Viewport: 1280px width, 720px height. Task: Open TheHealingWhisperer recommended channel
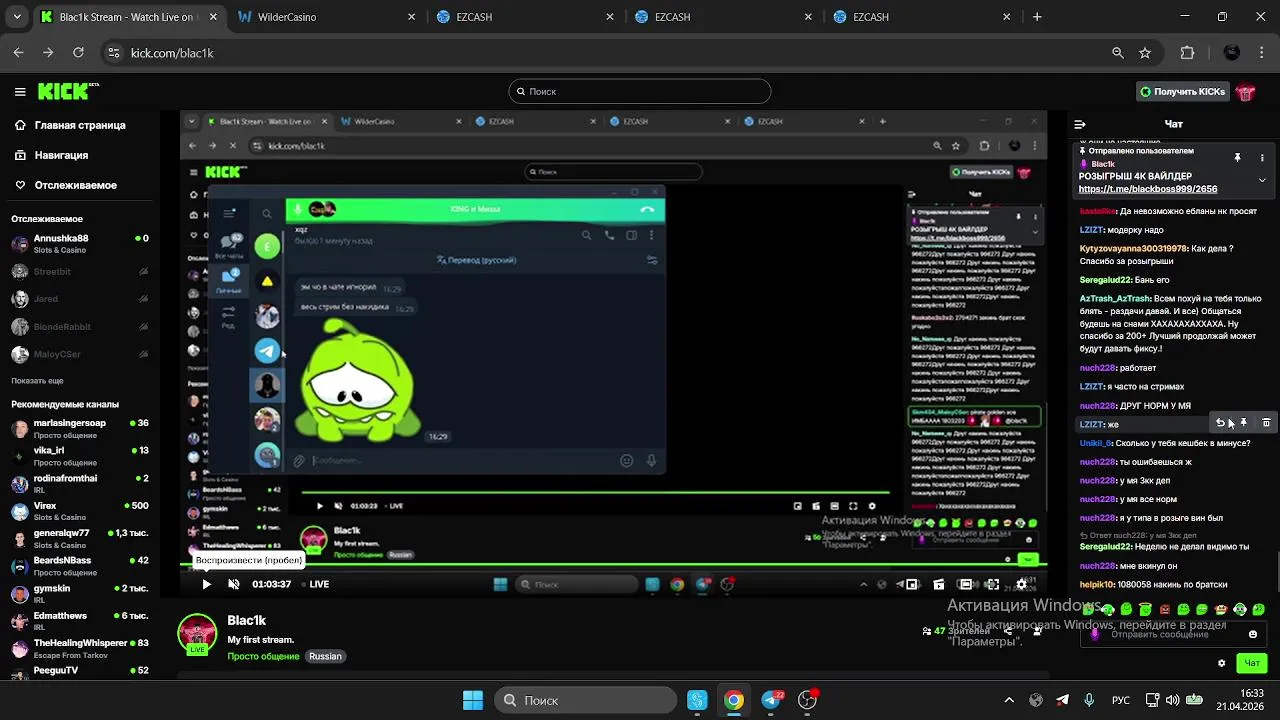tap(80, 647)
